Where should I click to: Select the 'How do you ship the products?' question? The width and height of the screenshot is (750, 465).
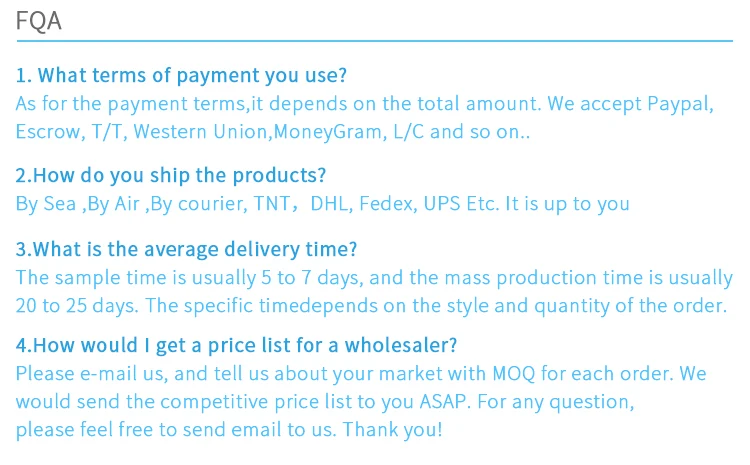tap(171, 176)
